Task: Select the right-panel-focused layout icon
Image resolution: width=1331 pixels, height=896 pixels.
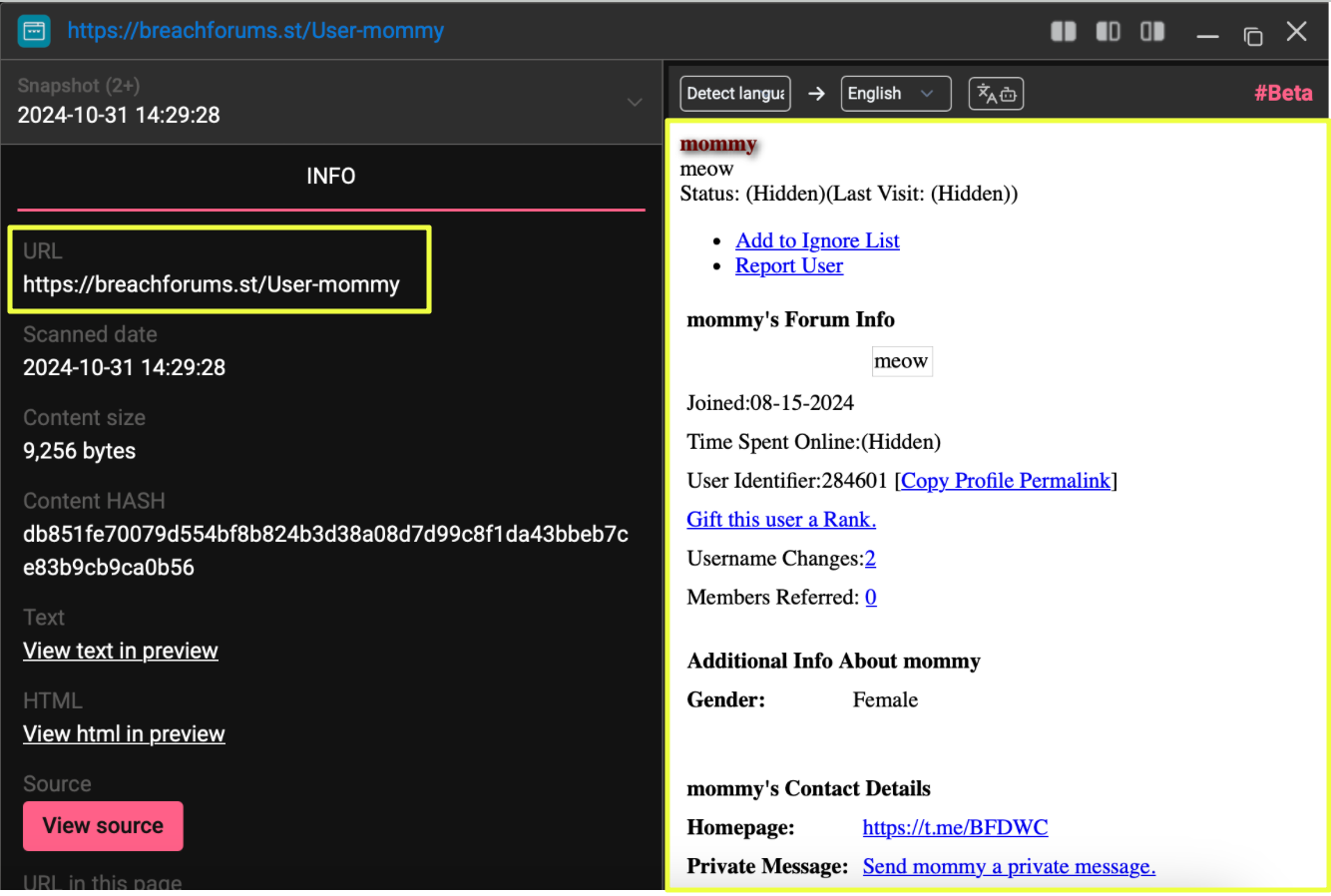Action: 1152,32
